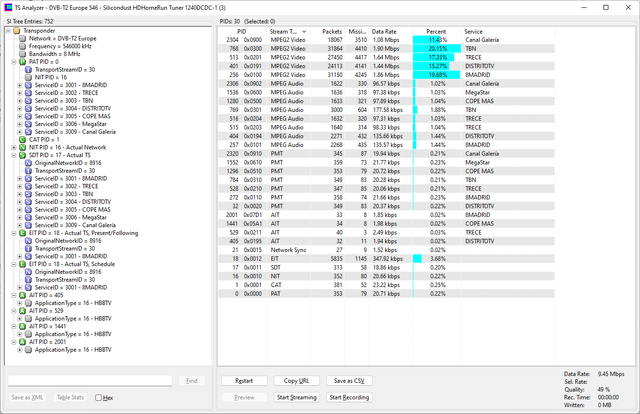Click the Transponder folder icon
The height and width of the screenshot is (414, 640).
point(16,31)
